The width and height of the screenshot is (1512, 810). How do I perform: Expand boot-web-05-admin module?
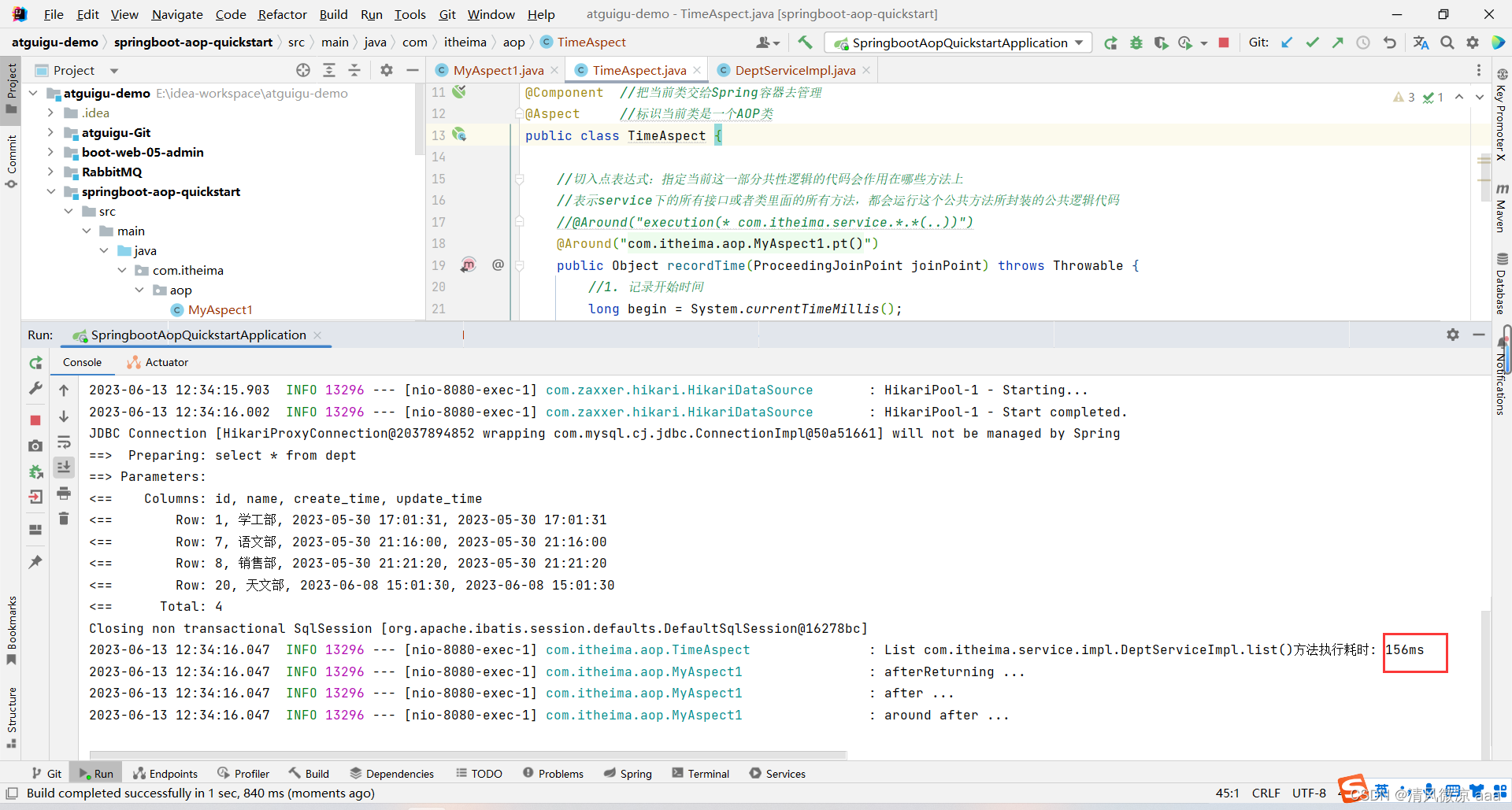coord(51,152)
